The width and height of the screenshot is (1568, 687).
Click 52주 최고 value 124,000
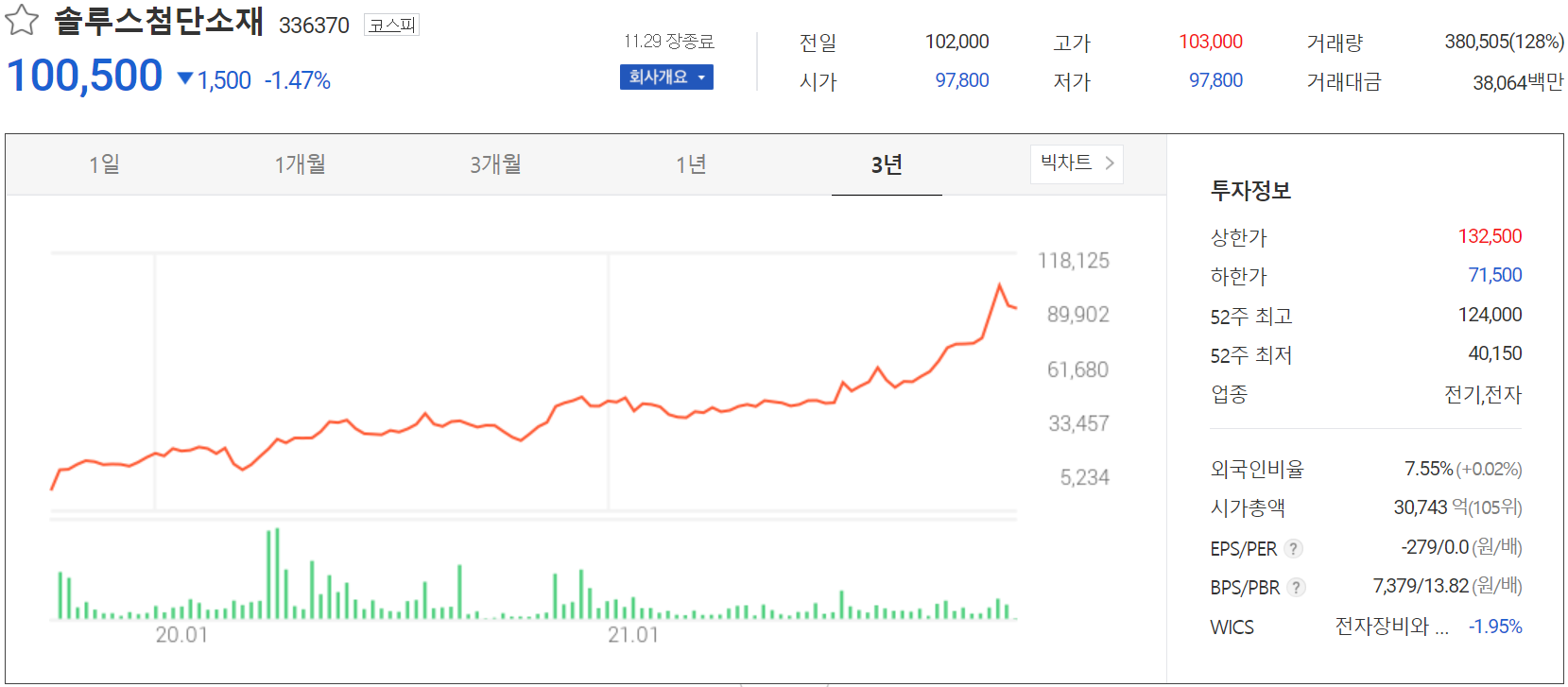tap(1490, 315)
